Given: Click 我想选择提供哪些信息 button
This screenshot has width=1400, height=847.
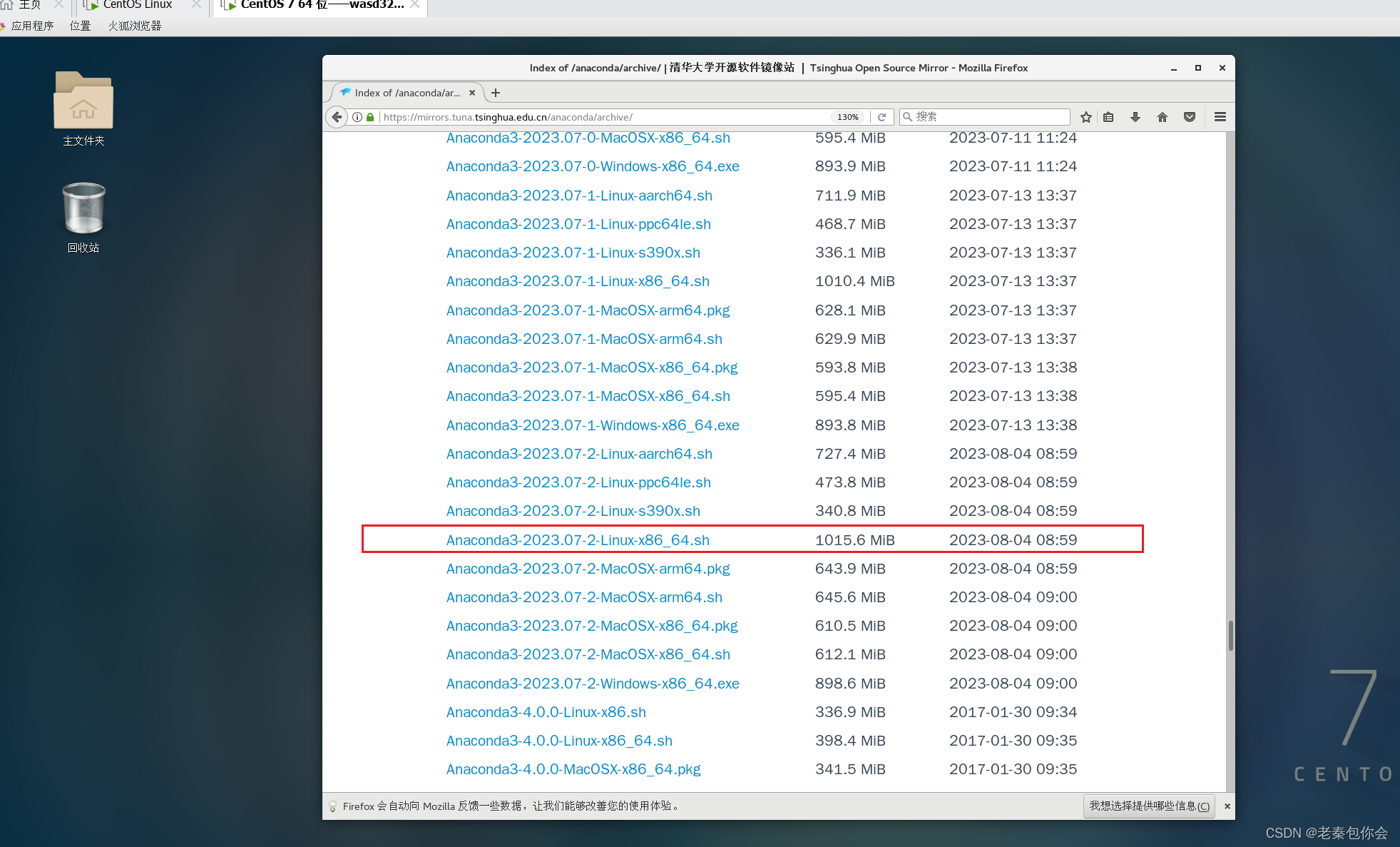Looking at the screenshot, I should tap(1149, 806).
